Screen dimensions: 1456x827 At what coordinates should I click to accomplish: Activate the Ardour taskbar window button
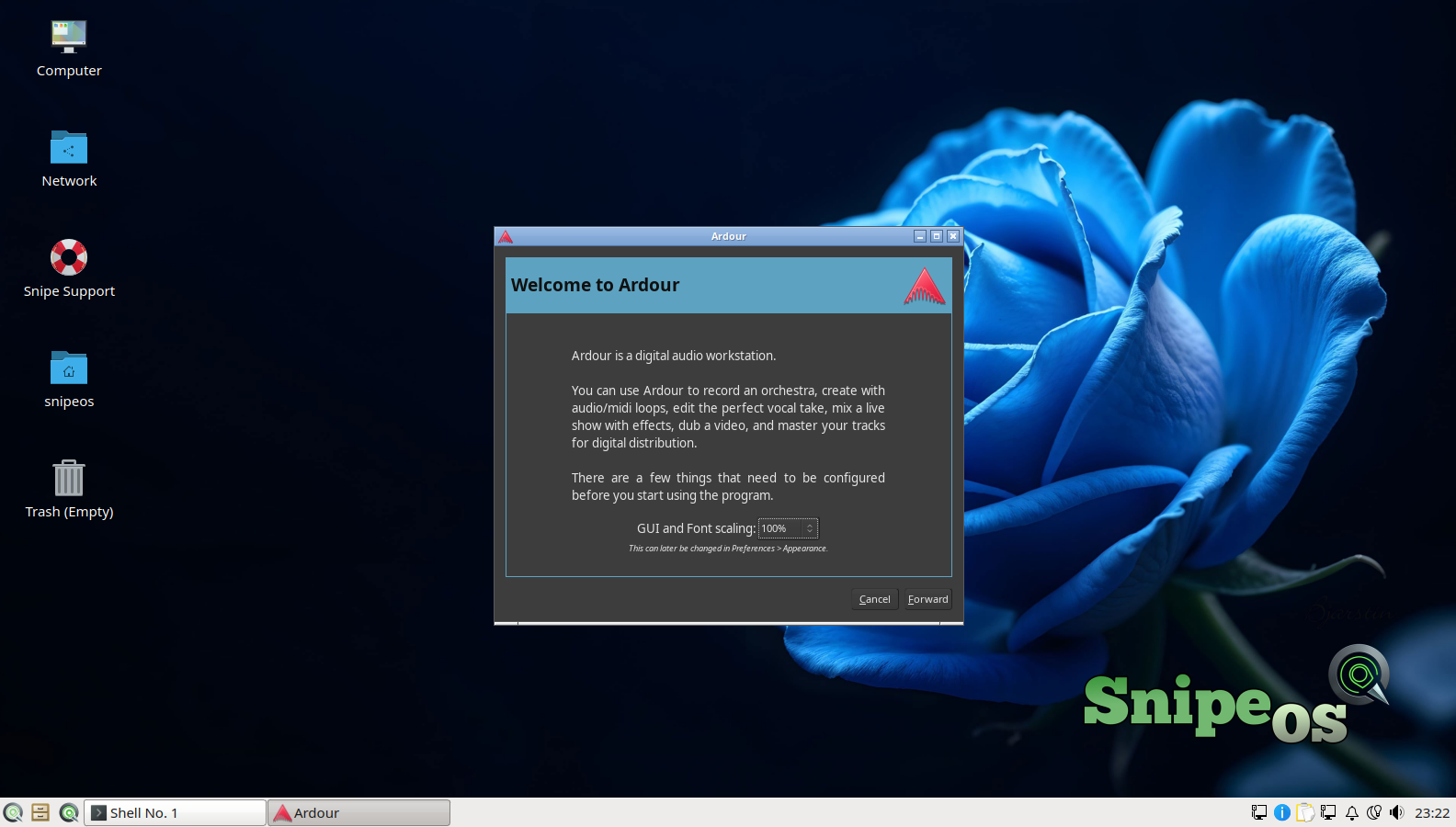coord(359,812)
